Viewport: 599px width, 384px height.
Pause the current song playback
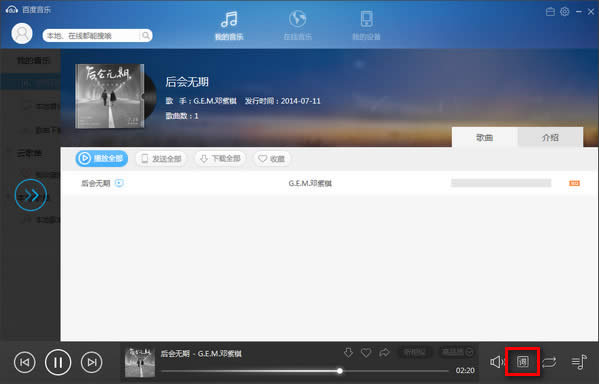point(58,362)
